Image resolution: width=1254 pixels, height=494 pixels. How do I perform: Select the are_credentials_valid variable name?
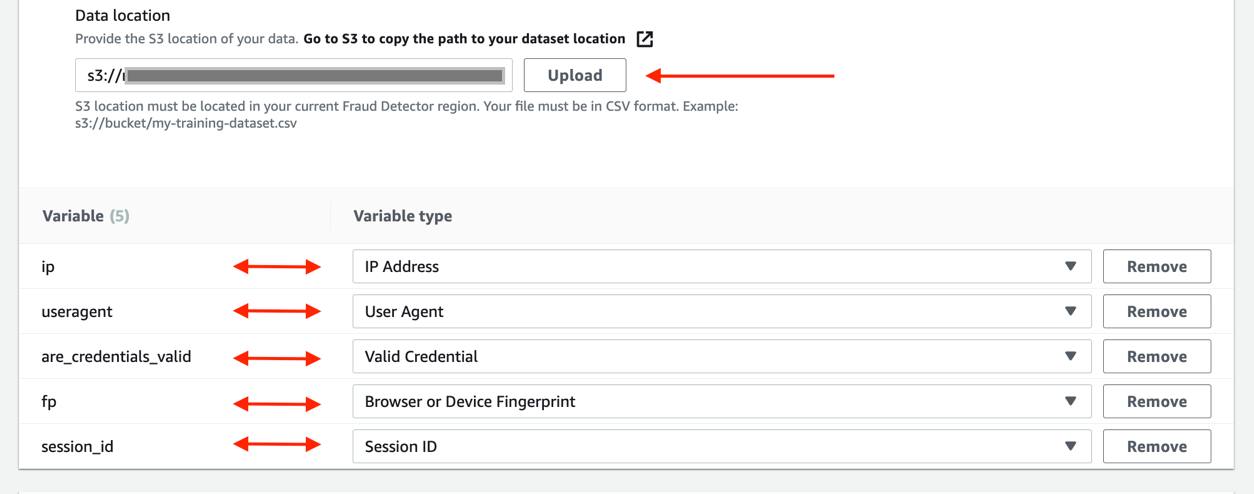click(x=116, y=357)
